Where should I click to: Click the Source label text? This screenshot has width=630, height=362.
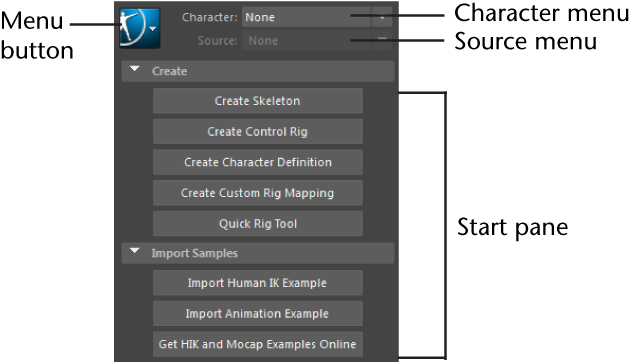(x=217, y=41)
